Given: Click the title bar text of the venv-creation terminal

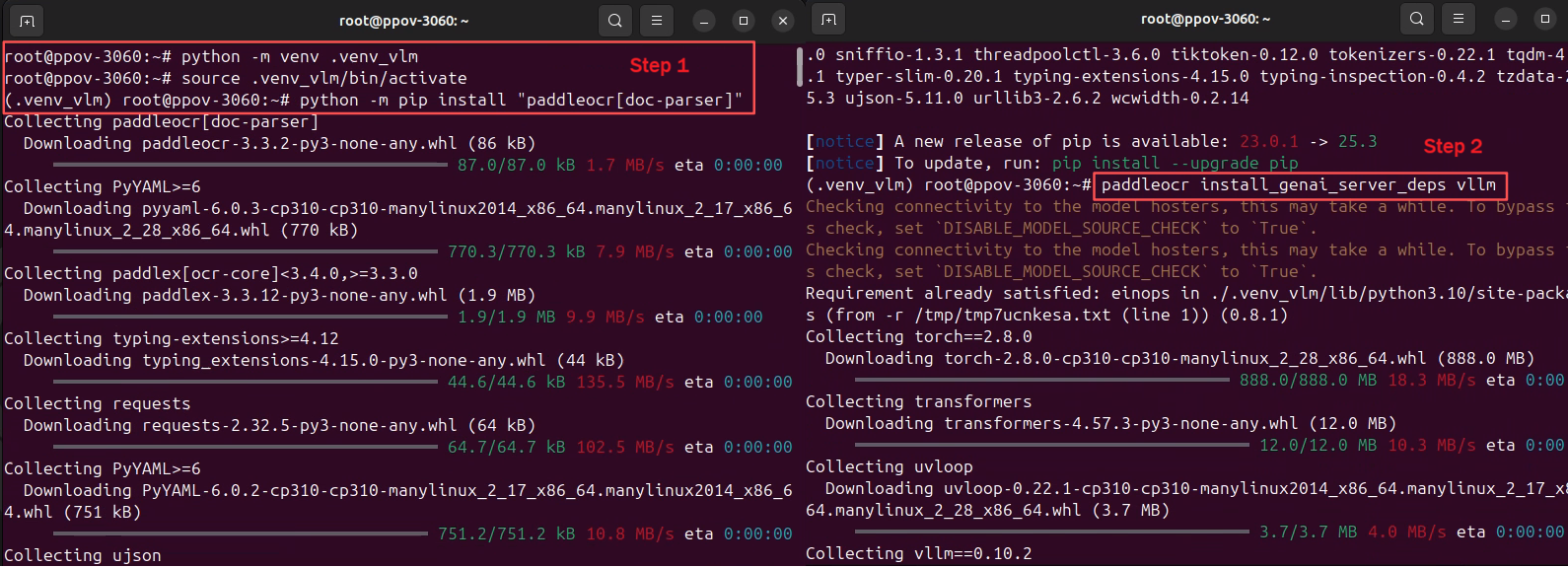Looking at the screenshot, I should (x=404, y=20).
